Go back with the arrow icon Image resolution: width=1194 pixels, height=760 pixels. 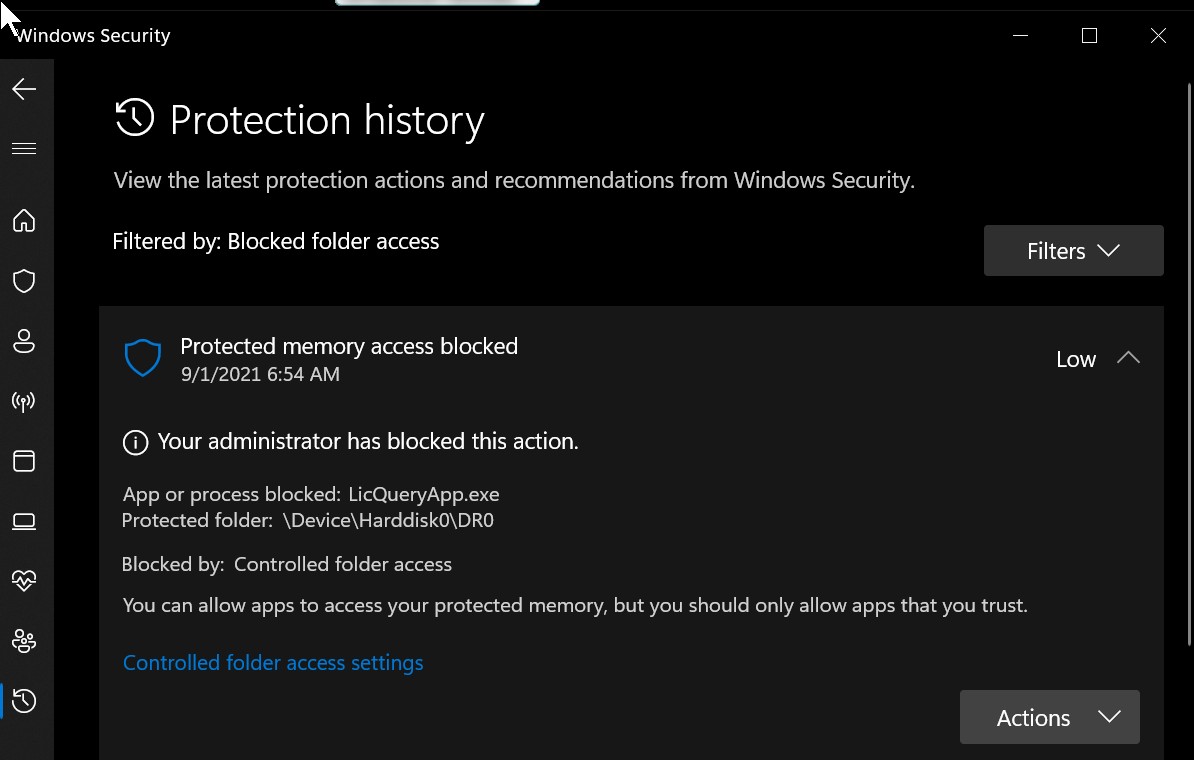point(24,89)
